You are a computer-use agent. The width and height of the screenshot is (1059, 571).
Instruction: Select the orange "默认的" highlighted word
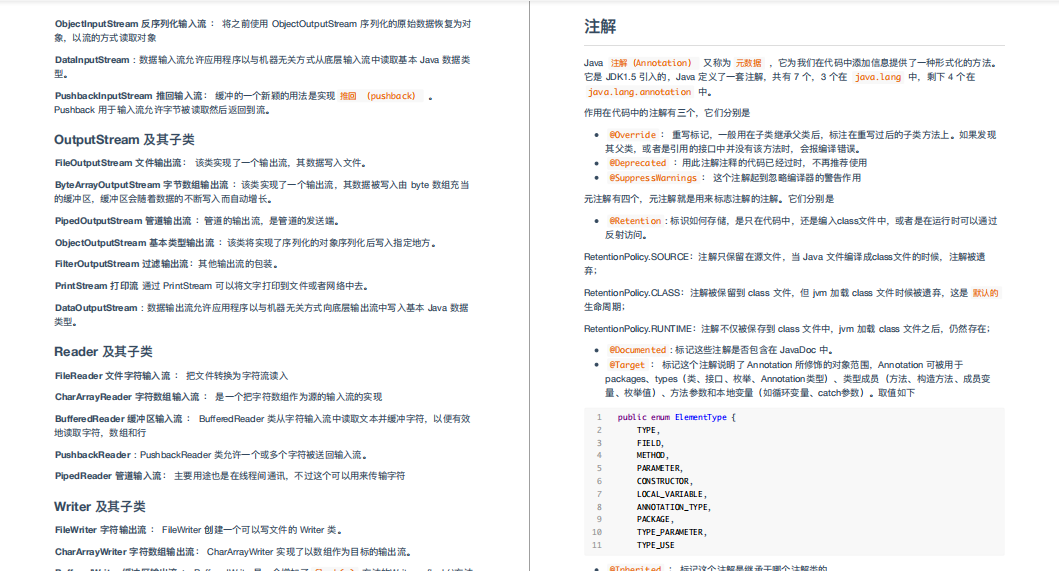(985, 293)
